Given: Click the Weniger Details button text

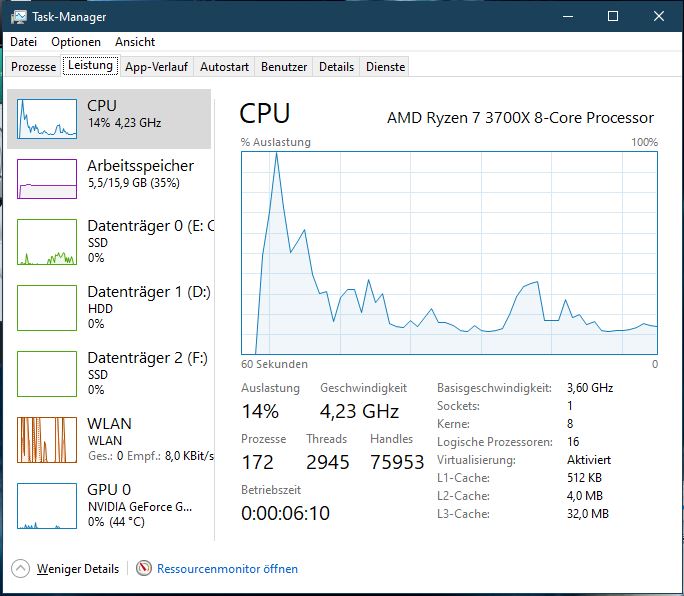Looking at the screenshot, I should (78, 569).
